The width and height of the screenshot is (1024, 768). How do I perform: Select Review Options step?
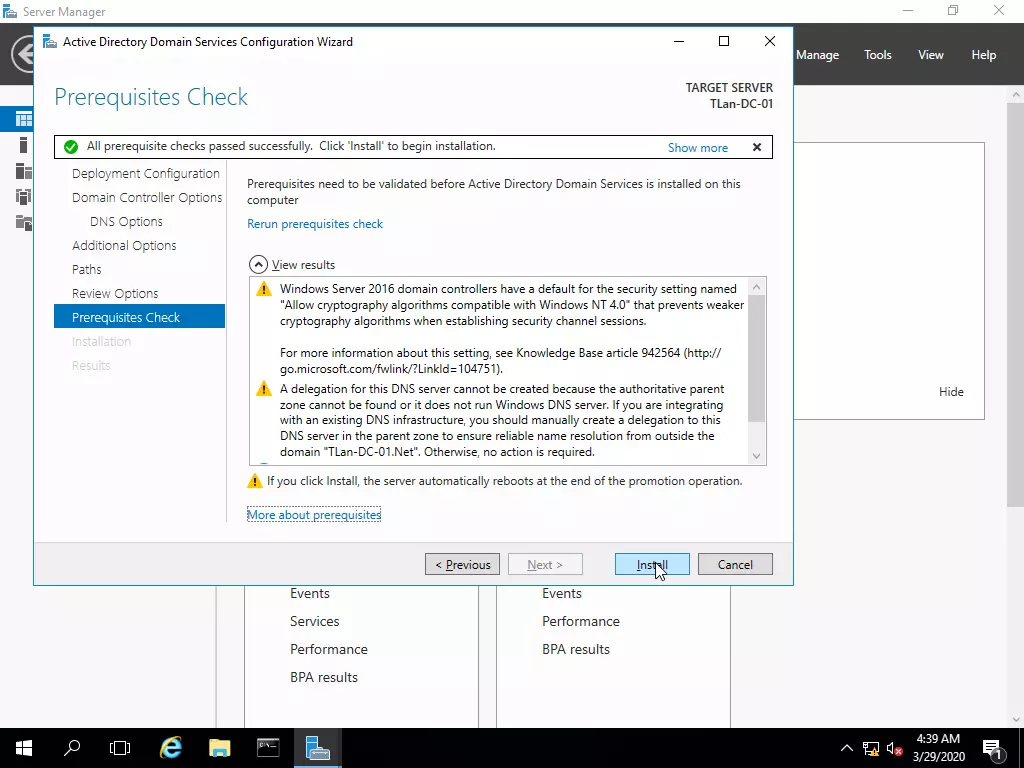pyautogui.click(x=115, y=293)
